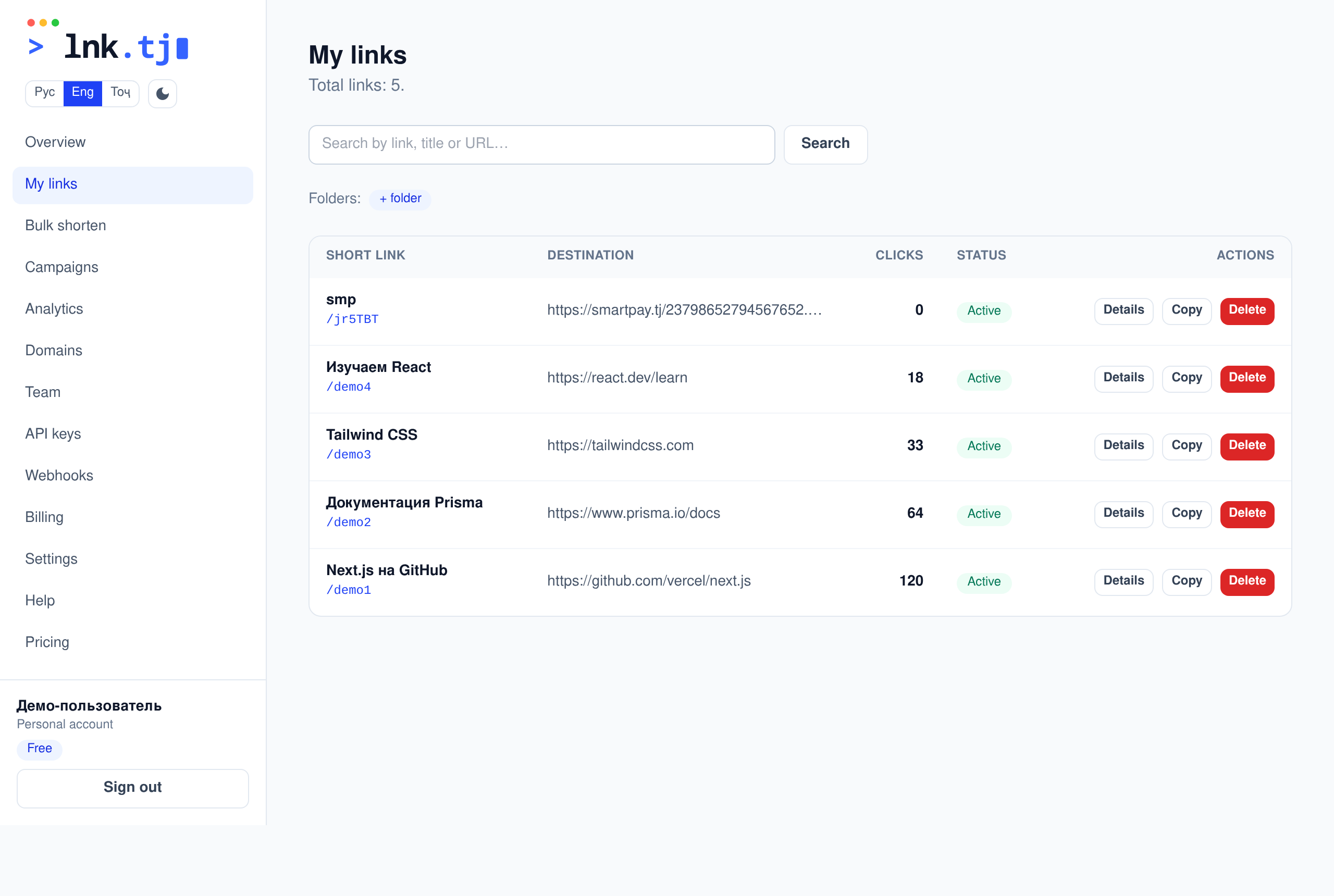1334x896 pixels.
Task: Open Details for smp link
Action: click(x=1123, y=310)
